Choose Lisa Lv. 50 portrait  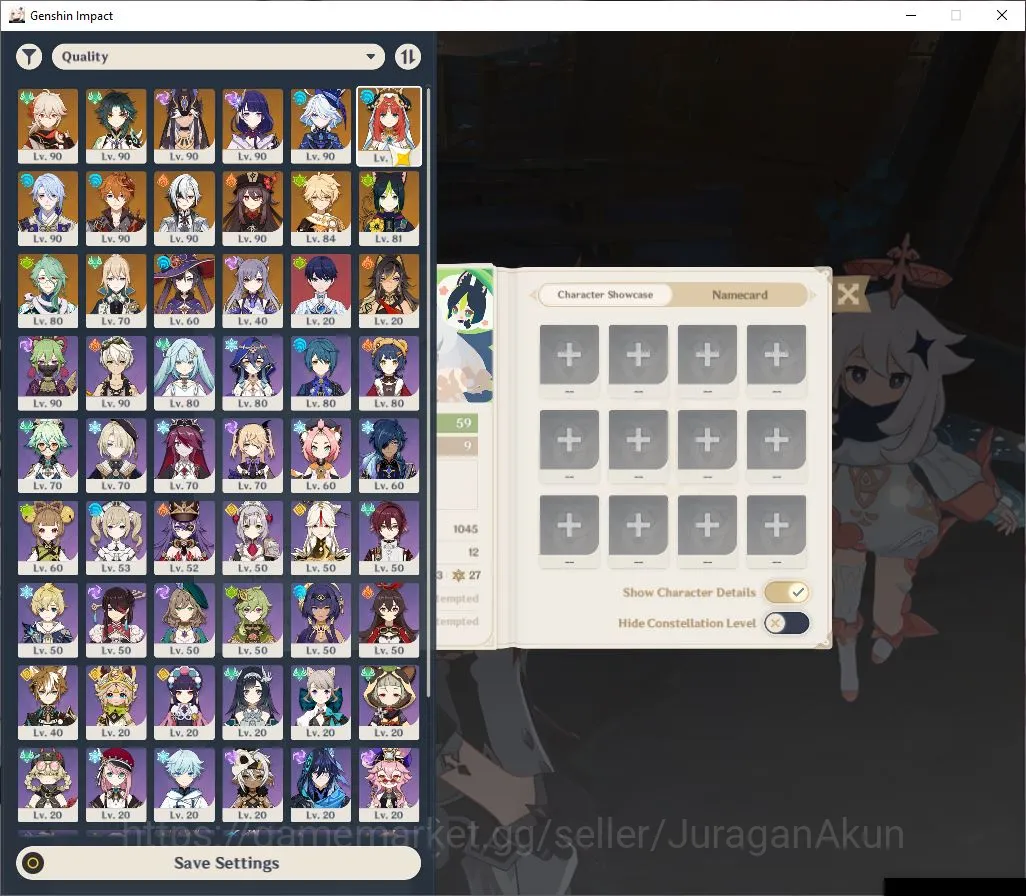[x=184, y=620]
